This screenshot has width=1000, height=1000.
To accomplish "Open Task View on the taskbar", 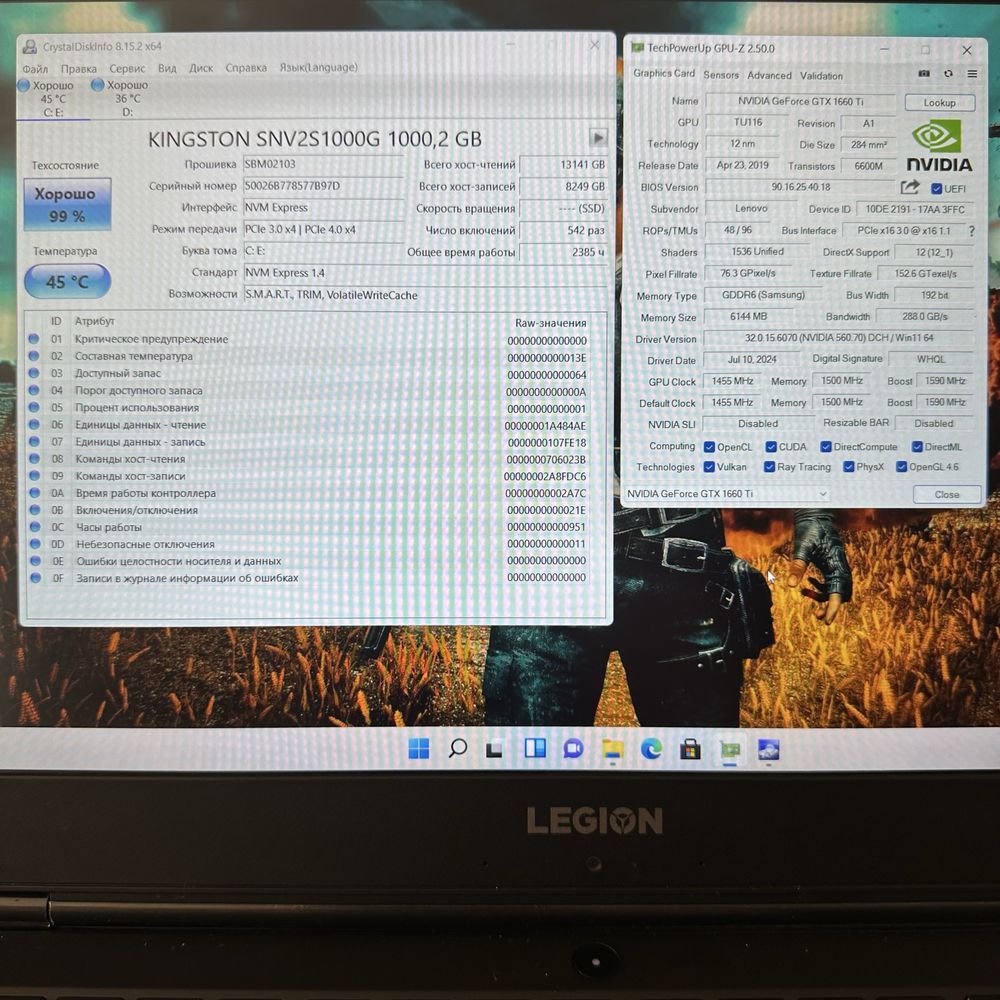I will pyautogui.click(x=494, y=749).
